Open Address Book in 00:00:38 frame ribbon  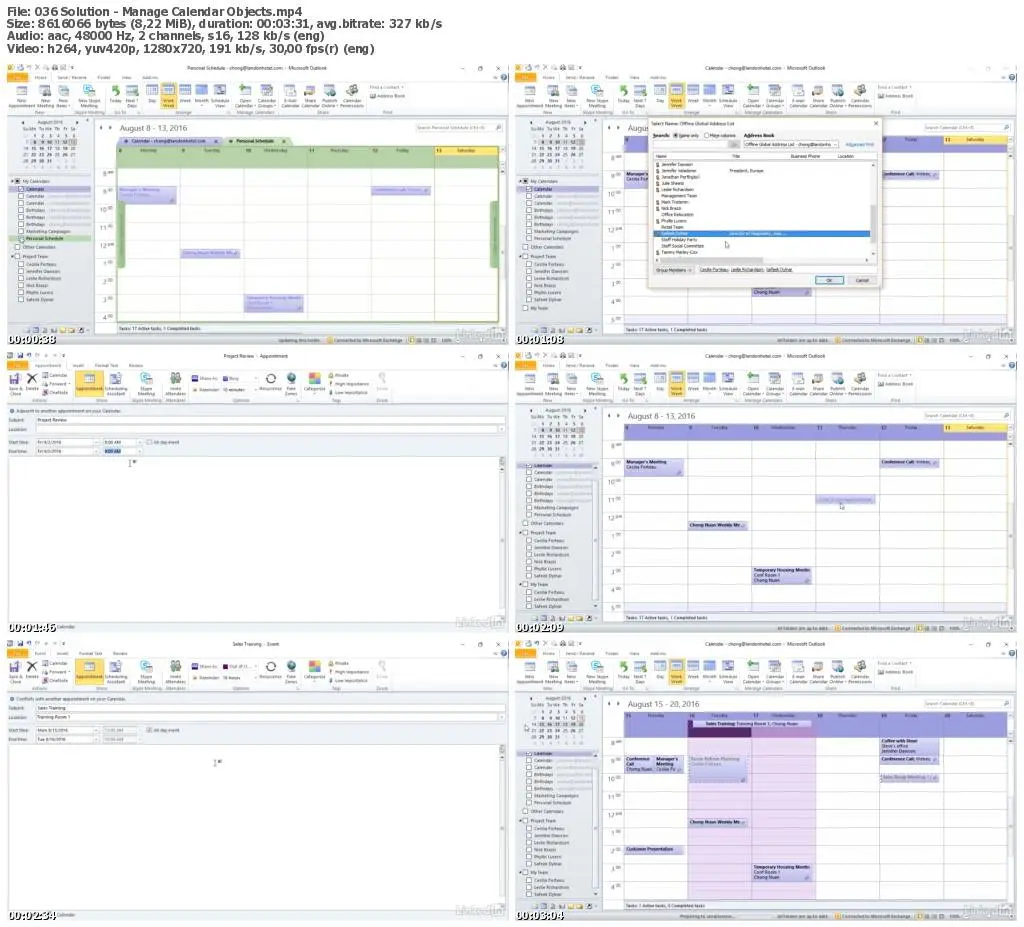pos(388,96)
